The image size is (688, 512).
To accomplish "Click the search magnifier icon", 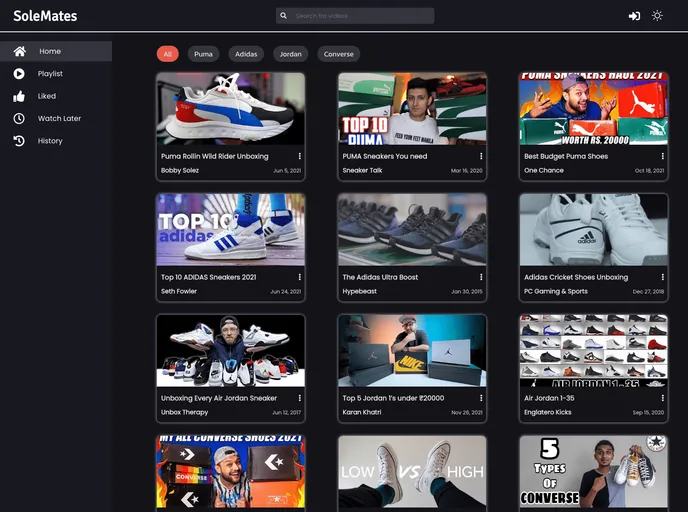I will pos(284,16).
